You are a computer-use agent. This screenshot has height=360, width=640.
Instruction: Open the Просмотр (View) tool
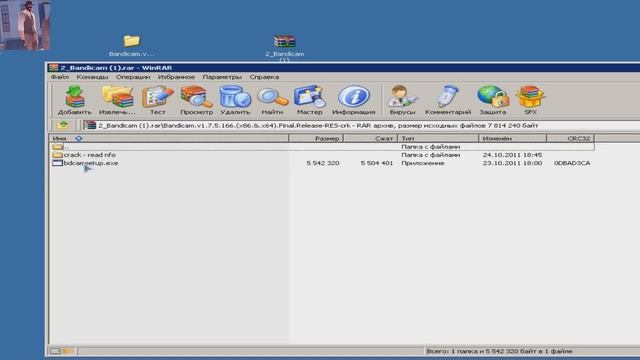pos(196,100)
